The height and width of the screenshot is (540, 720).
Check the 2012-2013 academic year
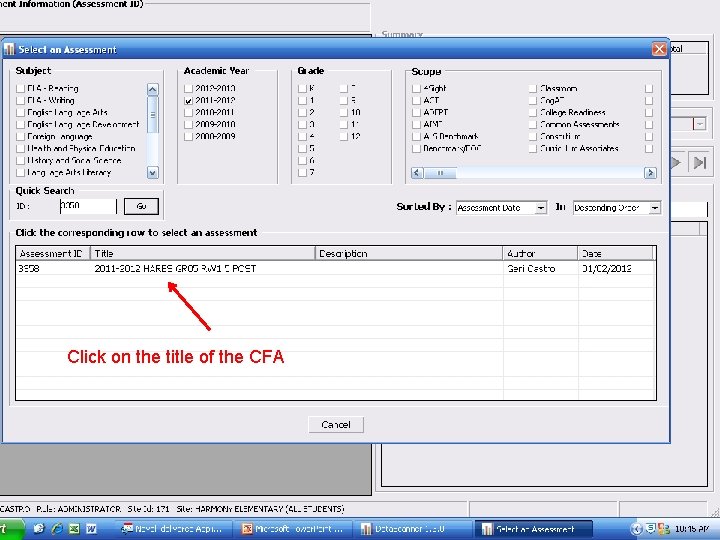tap(188, 89)
